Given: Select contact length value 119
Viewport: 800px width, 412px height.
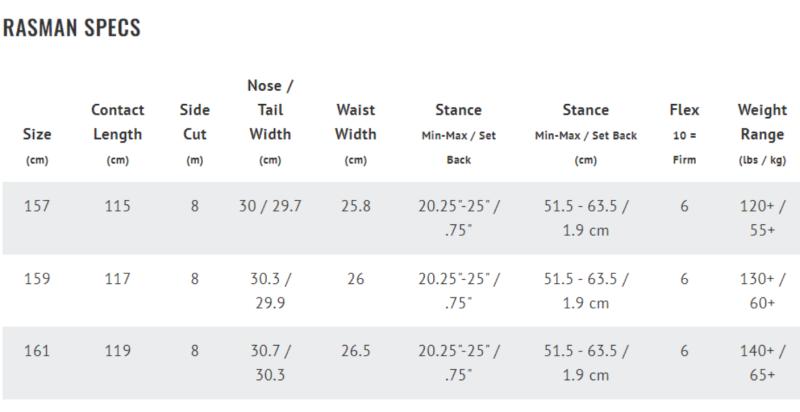Looking at the screenshot, I should point(117,351).
